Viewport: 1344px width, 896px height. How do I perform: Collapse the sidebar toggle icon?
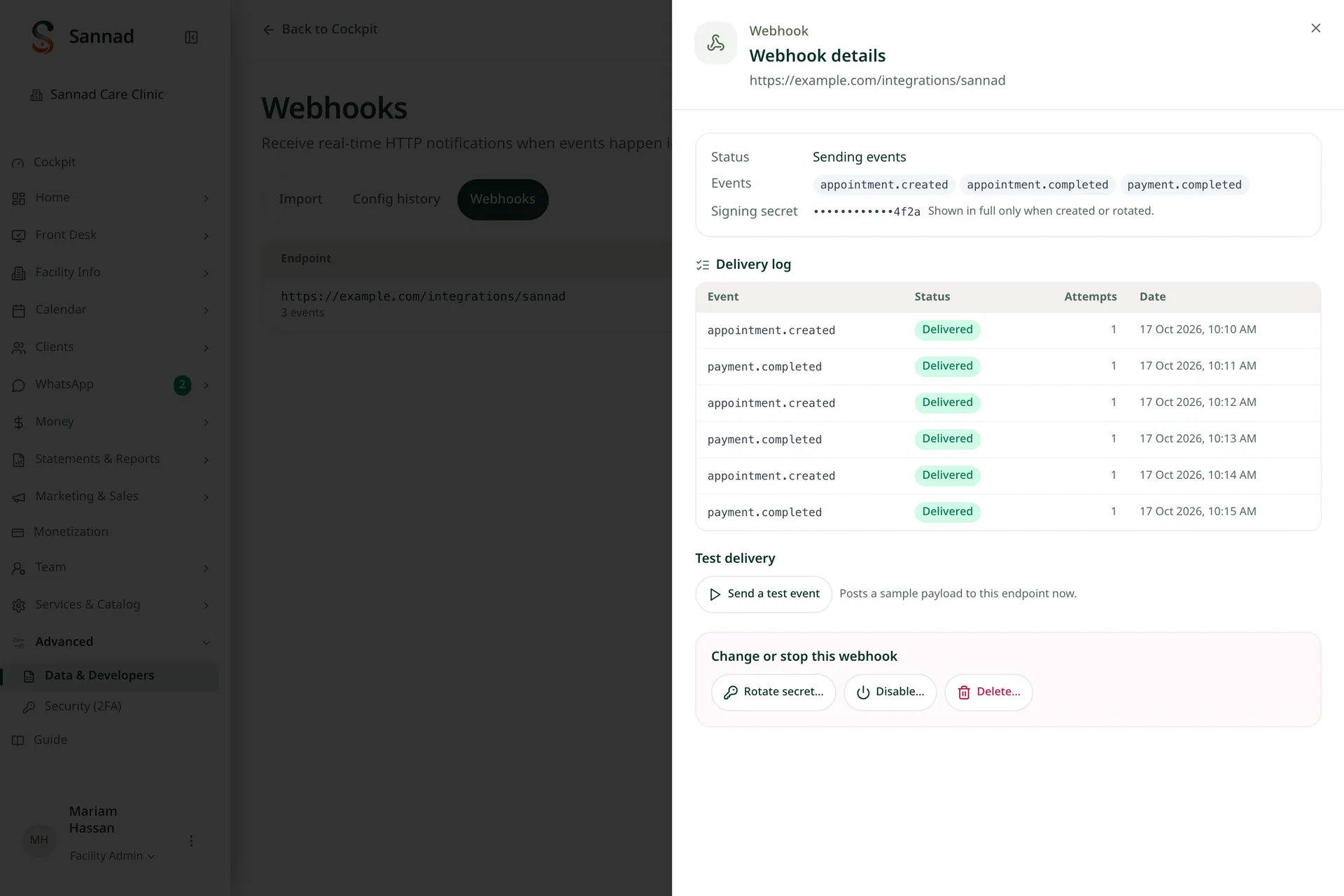click(191, 37)
